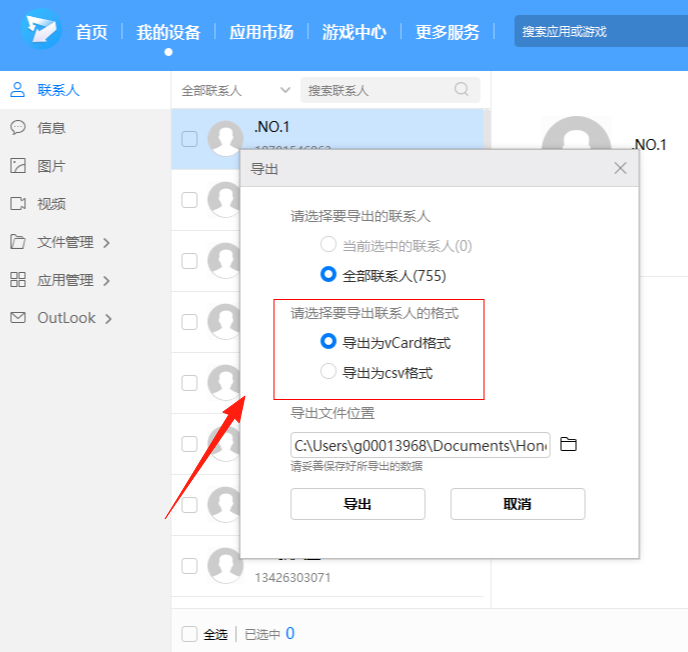Open the 信息 messages chat icon

coord(18,128)
